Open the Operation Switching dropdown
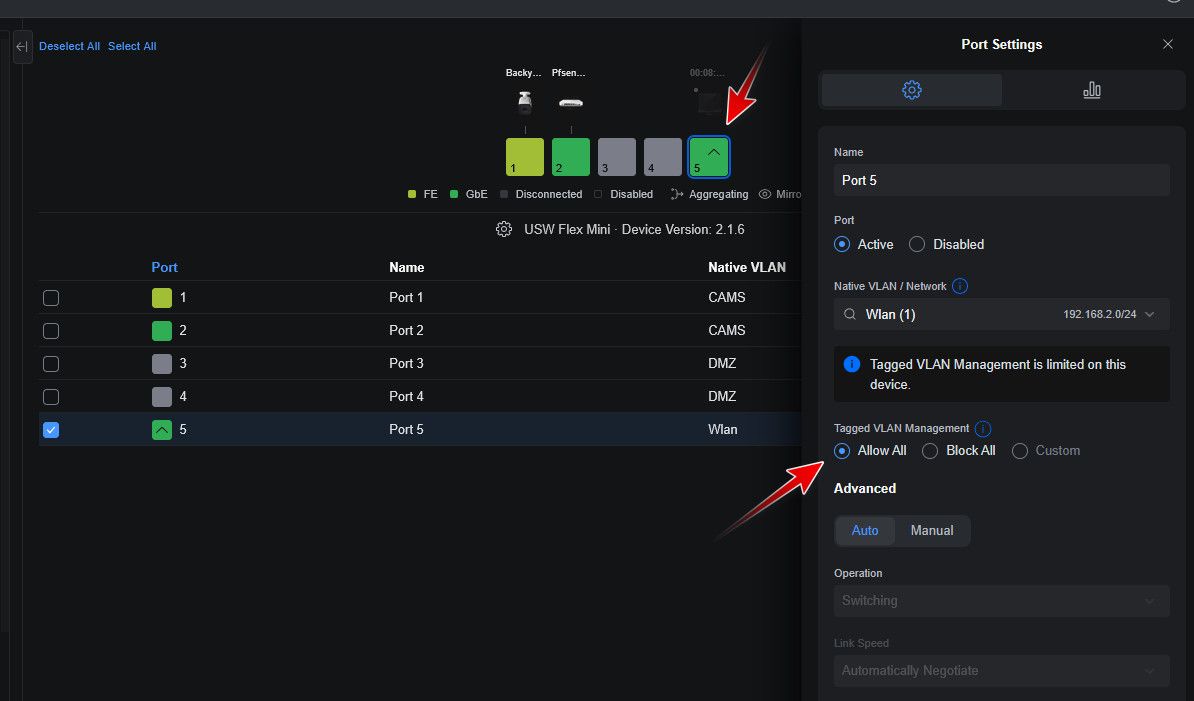 (x=1001, y=601)
